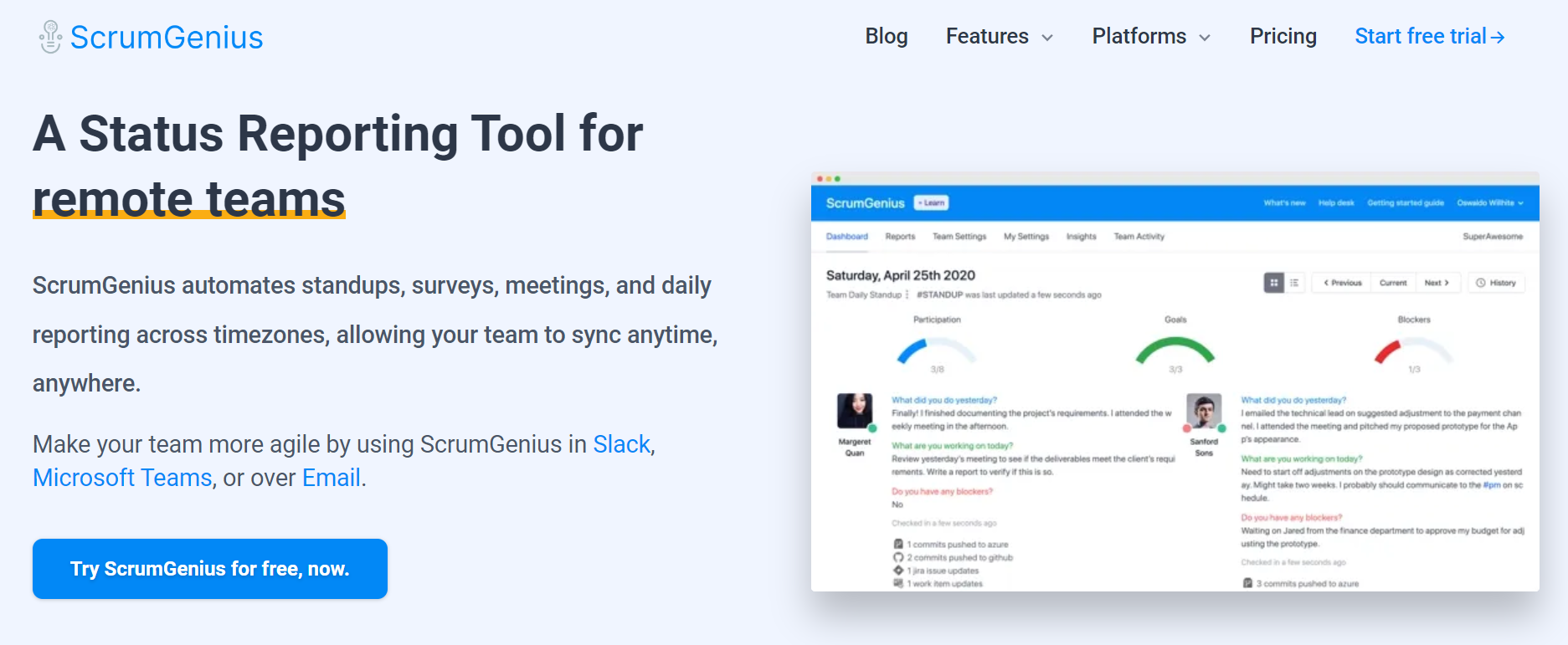Click Next button in dashboard preview
1568x645 pixels.
tap(1437, 283)
